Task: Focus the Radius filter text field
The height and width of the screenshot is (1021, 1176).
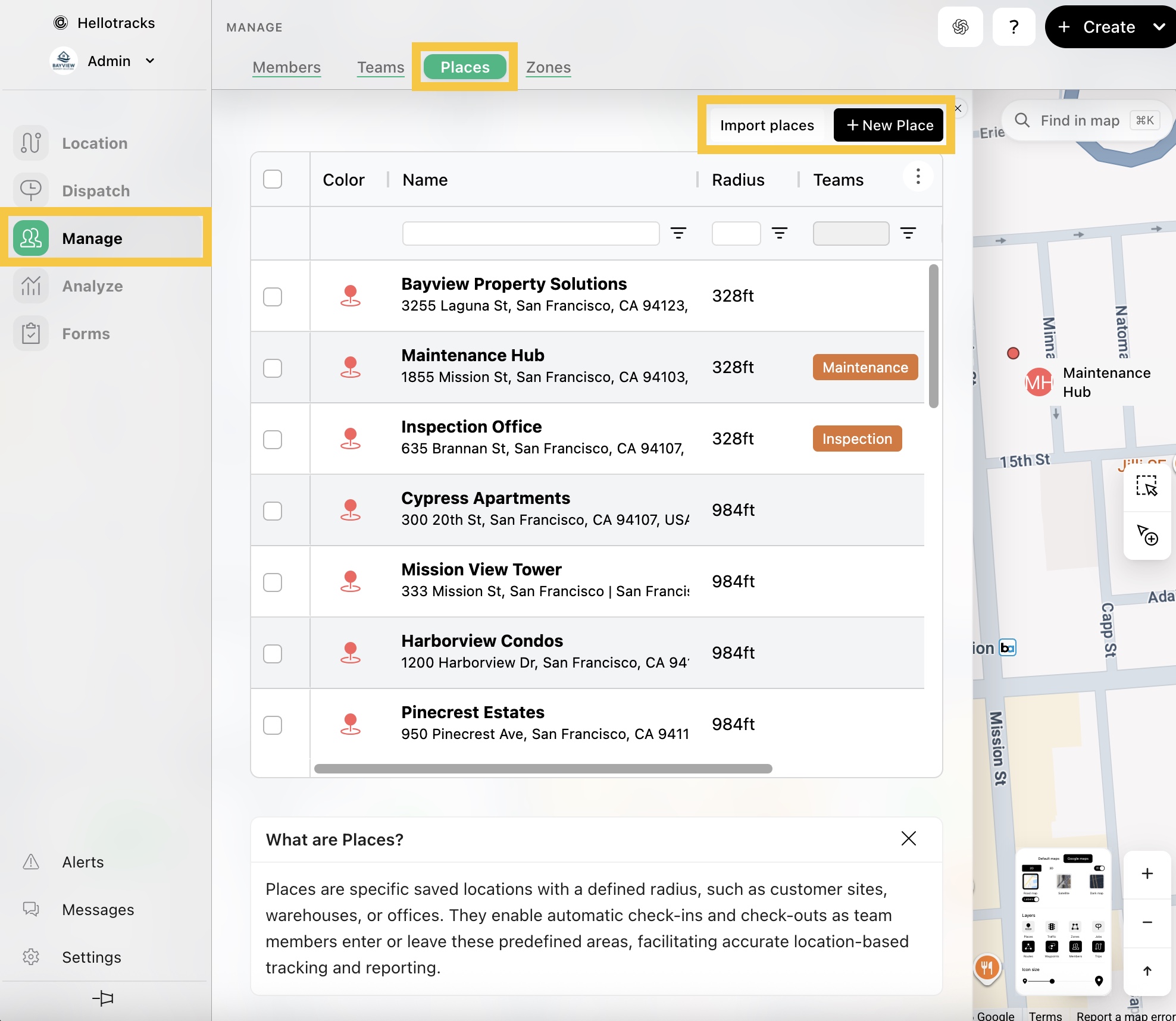Action: pos(736,233)
